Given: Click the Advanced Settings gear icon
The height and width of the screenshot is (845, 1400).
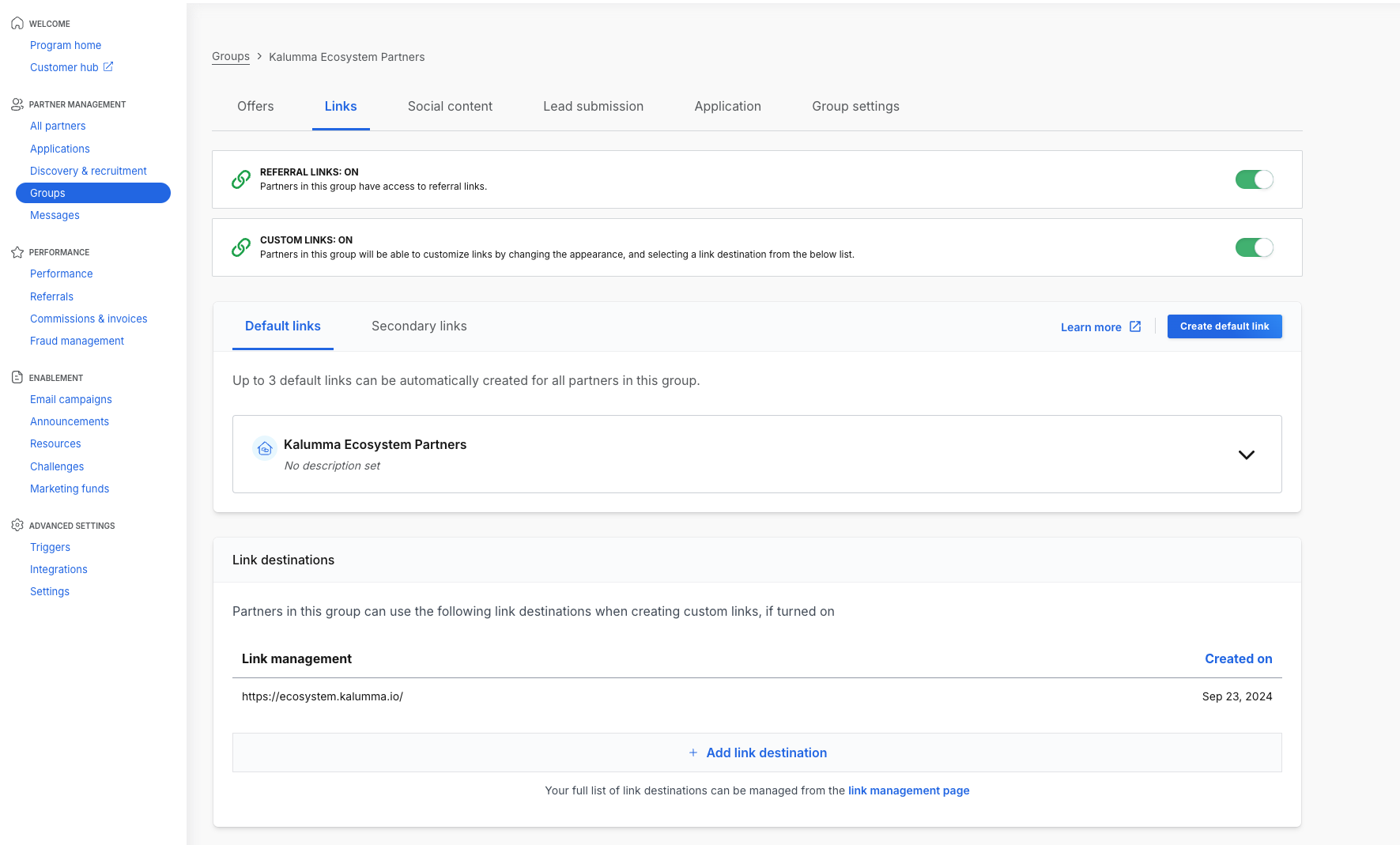Looking at the screenshot, I should [17, 526].
